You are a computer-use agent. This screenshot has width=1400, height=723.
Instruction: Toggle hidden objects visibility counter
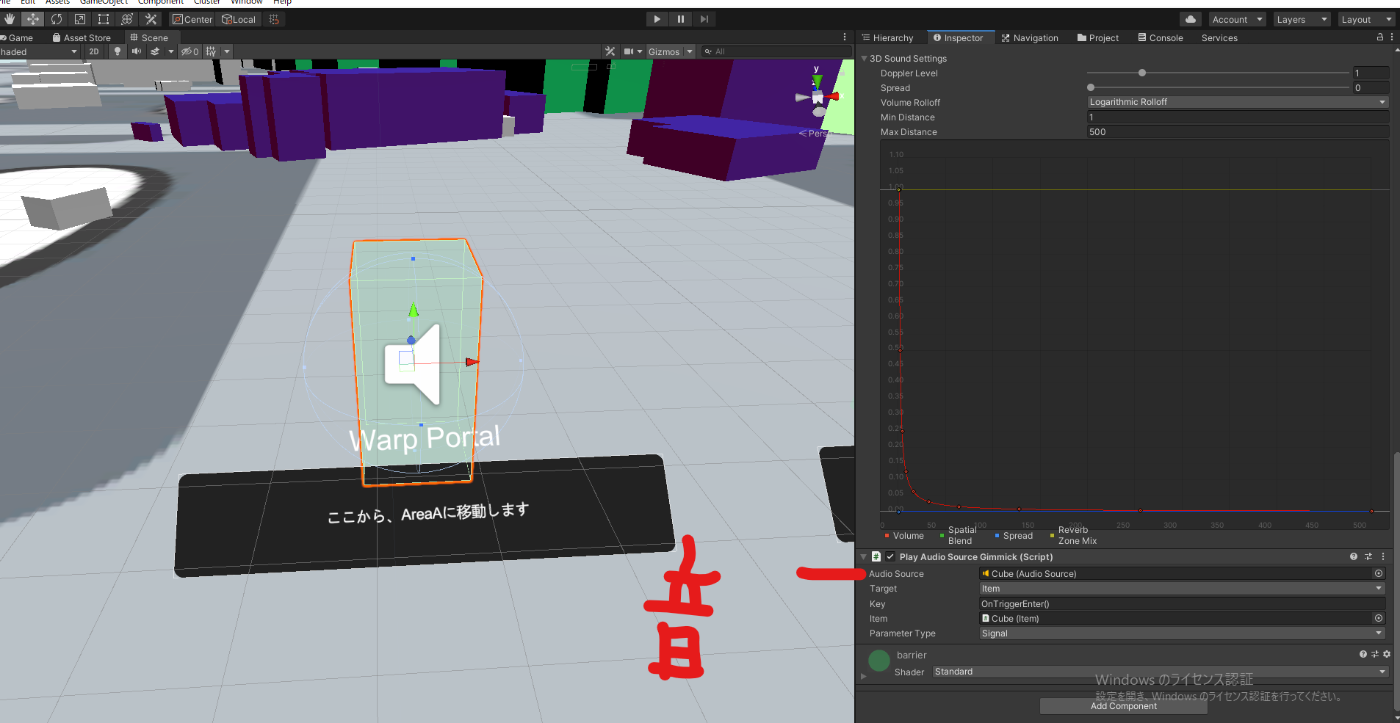click(x=190, y=51)
